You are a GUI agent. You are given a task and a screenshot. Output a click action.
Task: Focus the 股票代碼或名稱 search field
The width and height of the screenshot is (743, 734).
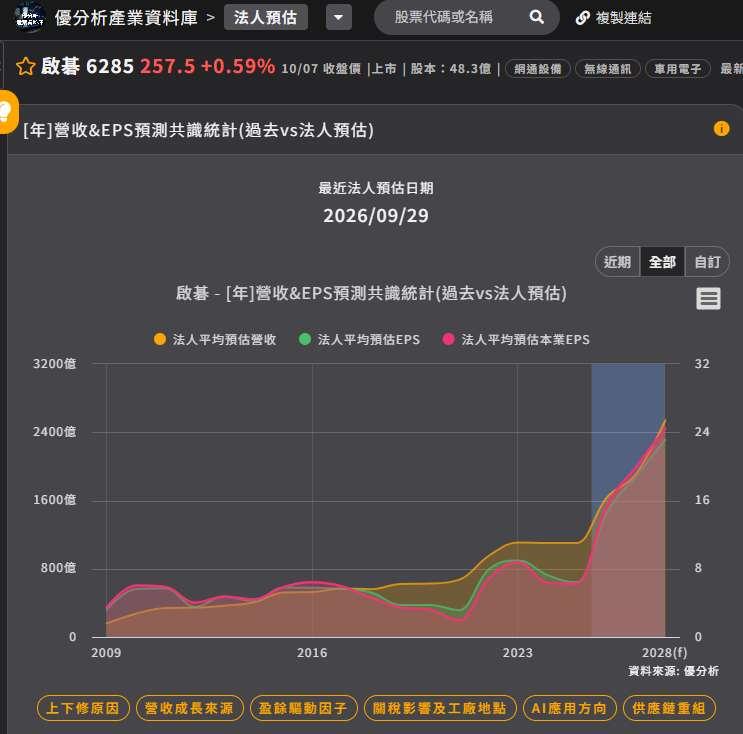444,18
